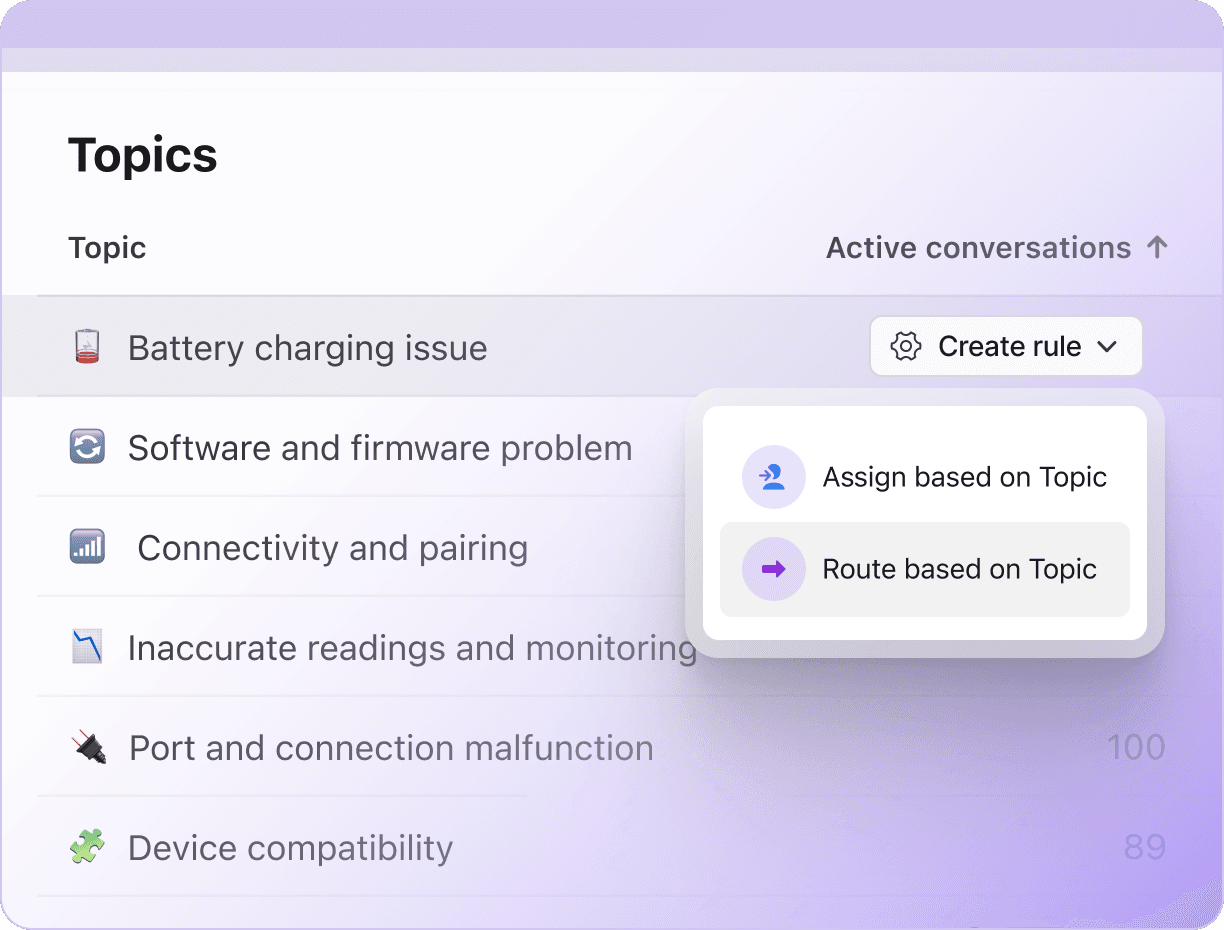Open the Create rule dropdown

pos(1006,347)
